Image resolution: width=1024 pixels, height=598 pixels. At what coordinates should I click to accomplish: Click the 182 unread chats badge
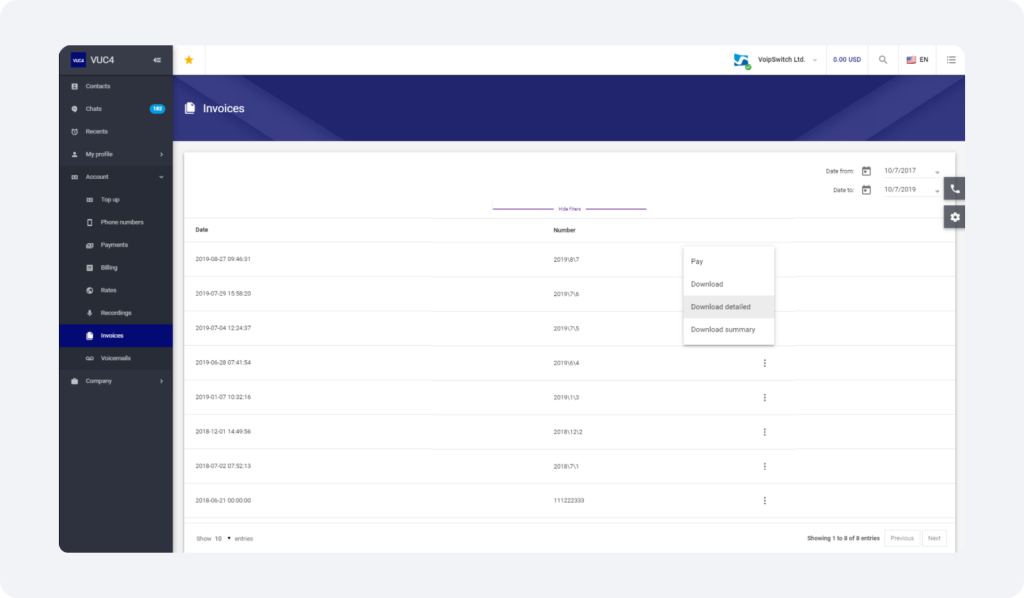tap(157, 109)
